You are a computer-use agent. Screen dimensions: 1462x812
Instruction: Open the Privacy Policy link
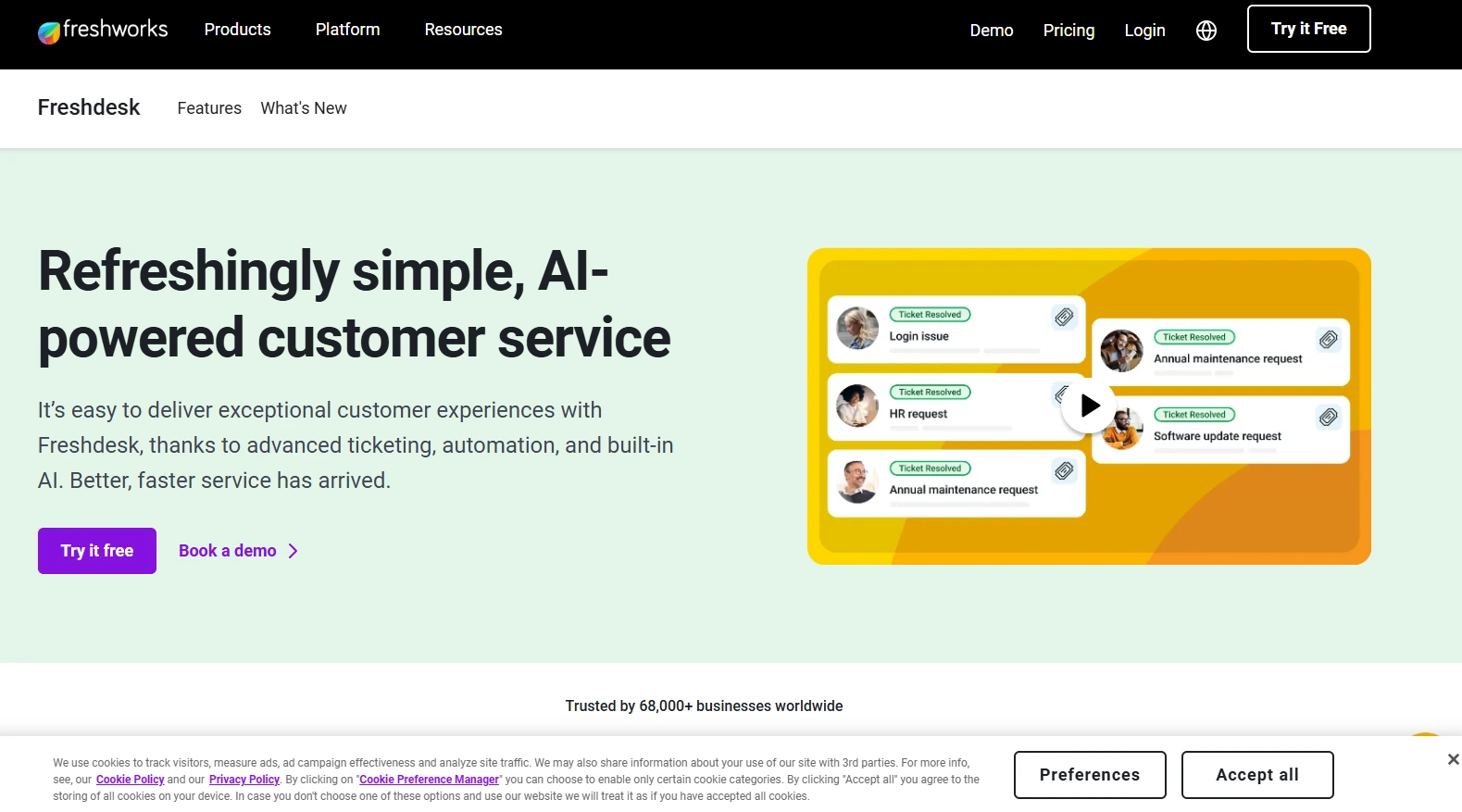[244, 780]
